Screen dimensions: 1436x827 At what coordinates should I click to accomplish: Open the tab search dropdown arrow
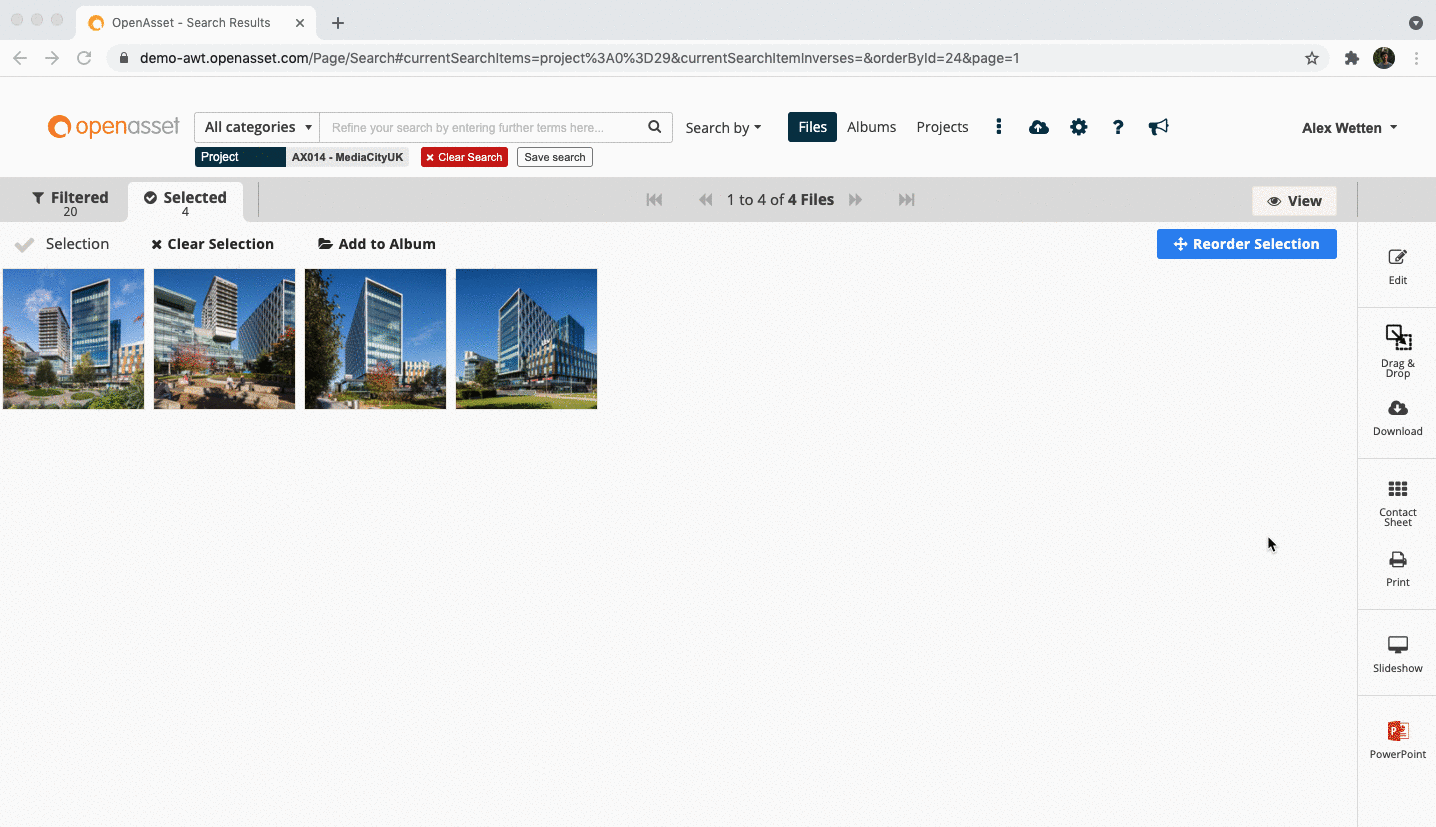point(1415,22)
